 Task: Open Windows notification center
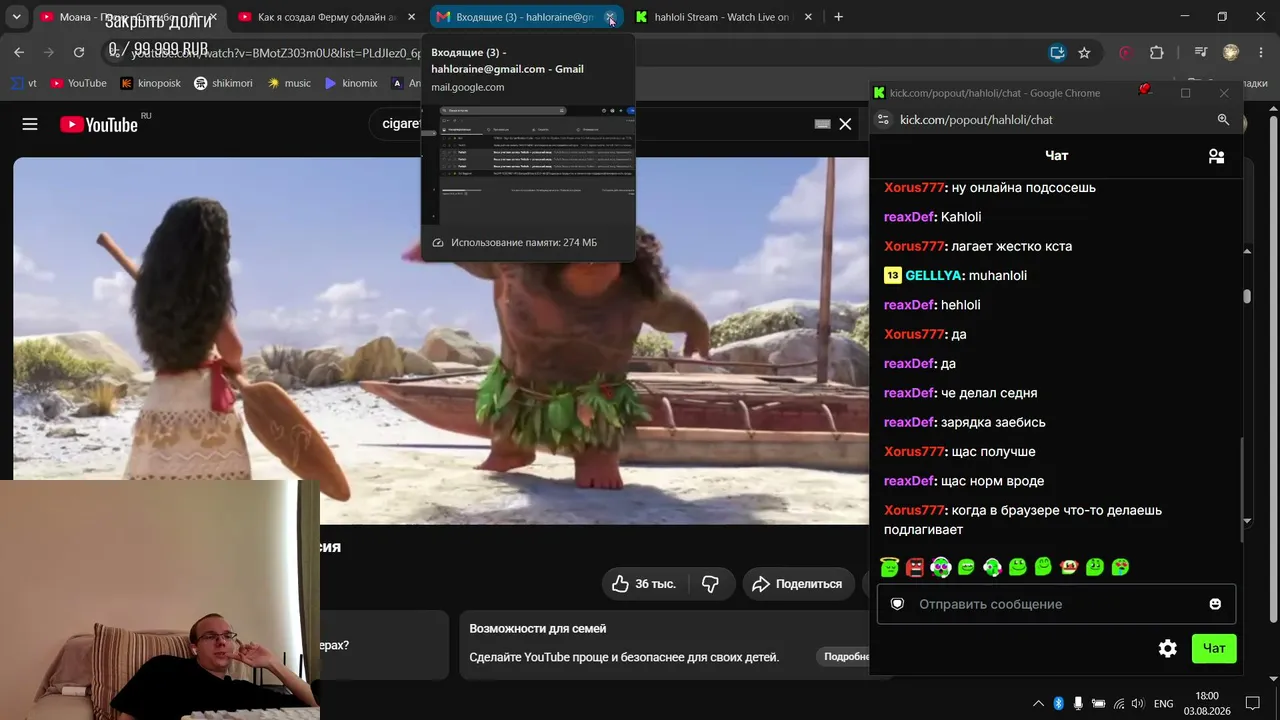coord(1252,704)
